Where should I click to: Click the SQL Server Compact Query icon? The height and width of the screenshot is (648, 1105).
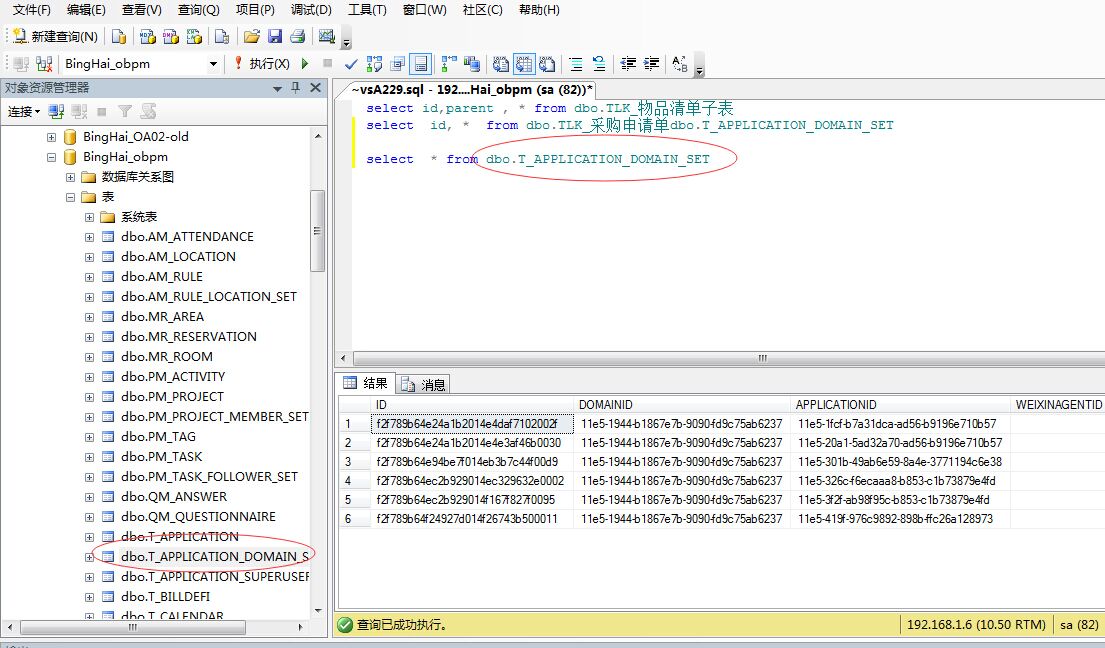click(x=222, y=36)
